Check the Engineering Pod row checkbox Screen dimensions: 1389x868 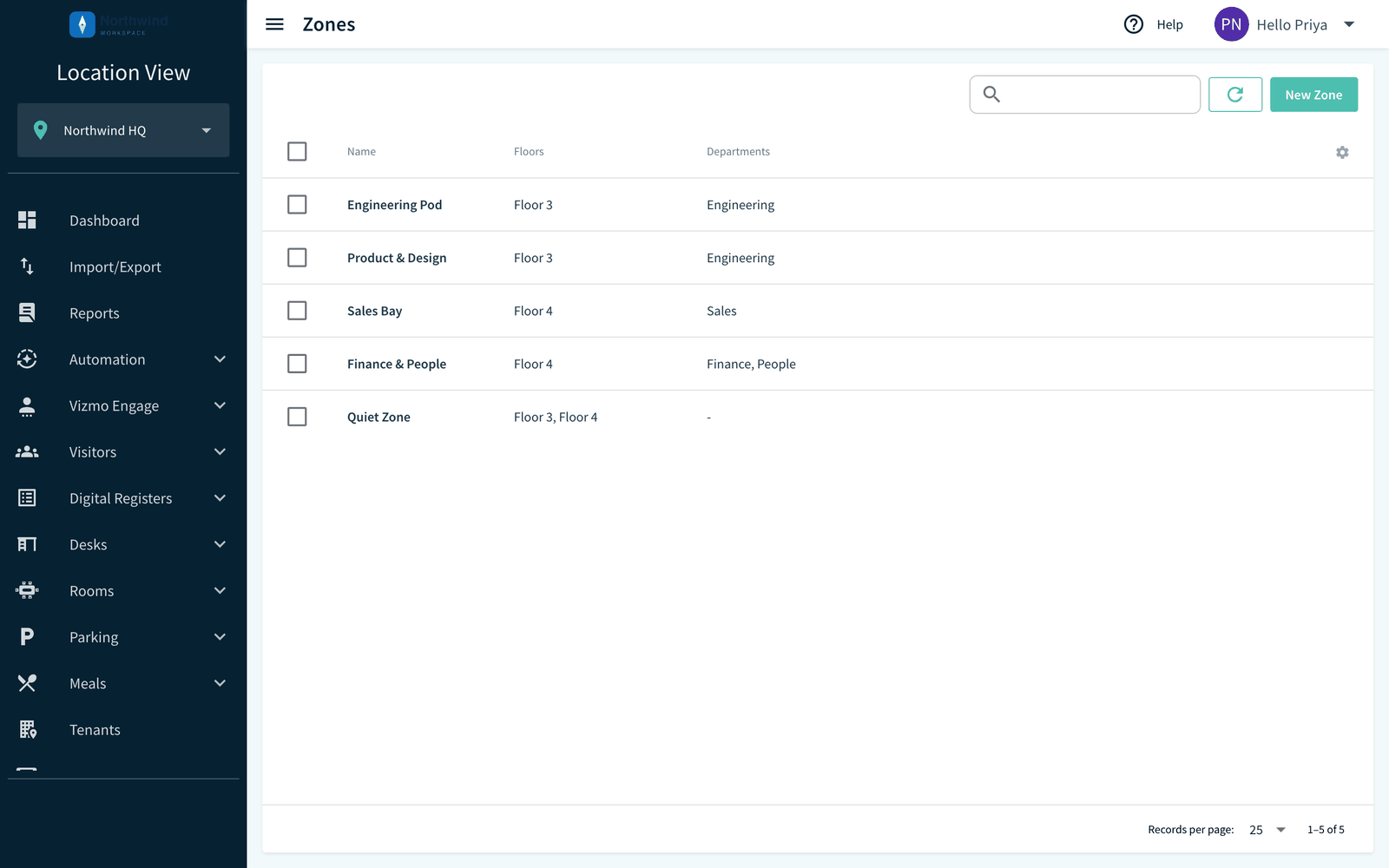(x=297, y=204)
